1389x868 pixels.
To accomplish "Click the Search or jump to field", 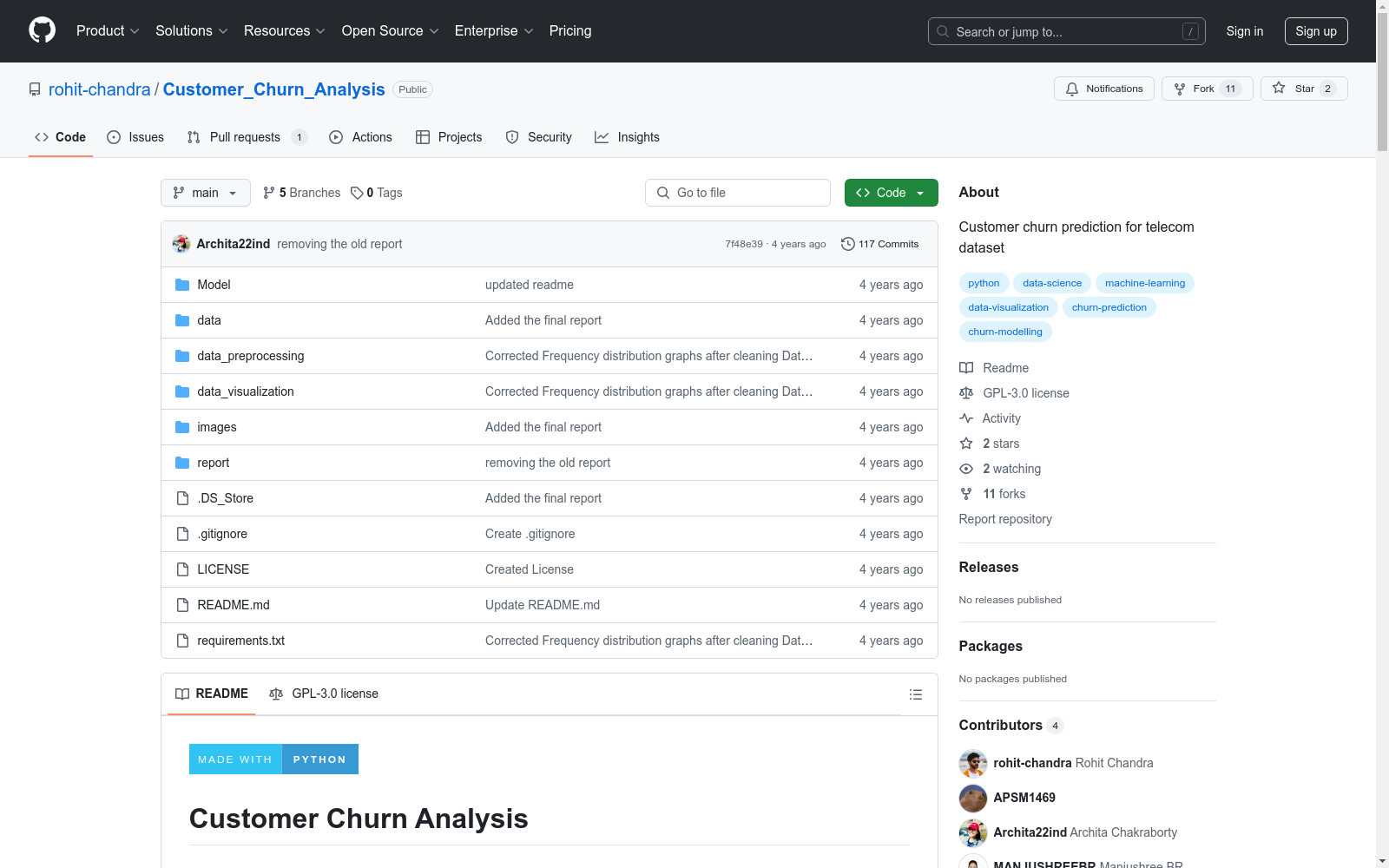I will (x=1067, y=31).
